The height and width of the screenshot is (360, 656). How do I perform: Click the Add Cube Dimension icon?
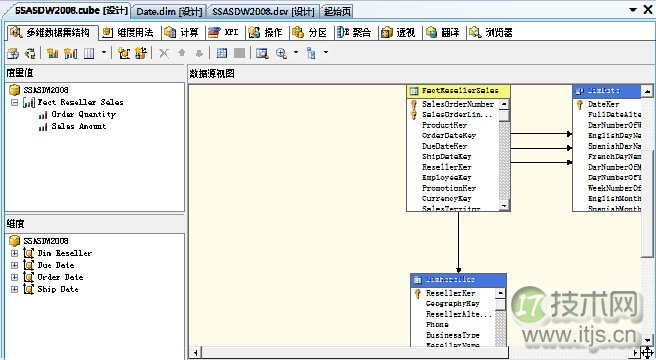point(124,53)
